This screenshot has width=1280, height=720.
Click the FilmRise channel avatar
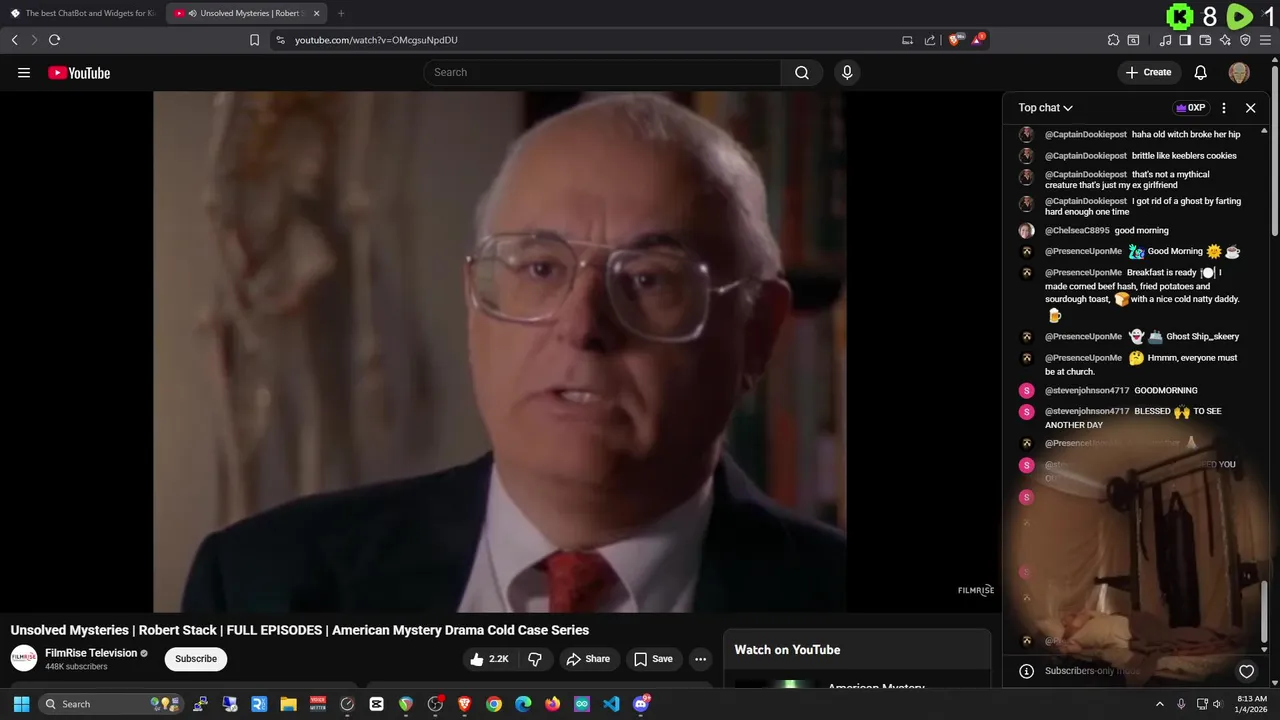(x=24, y=658)
